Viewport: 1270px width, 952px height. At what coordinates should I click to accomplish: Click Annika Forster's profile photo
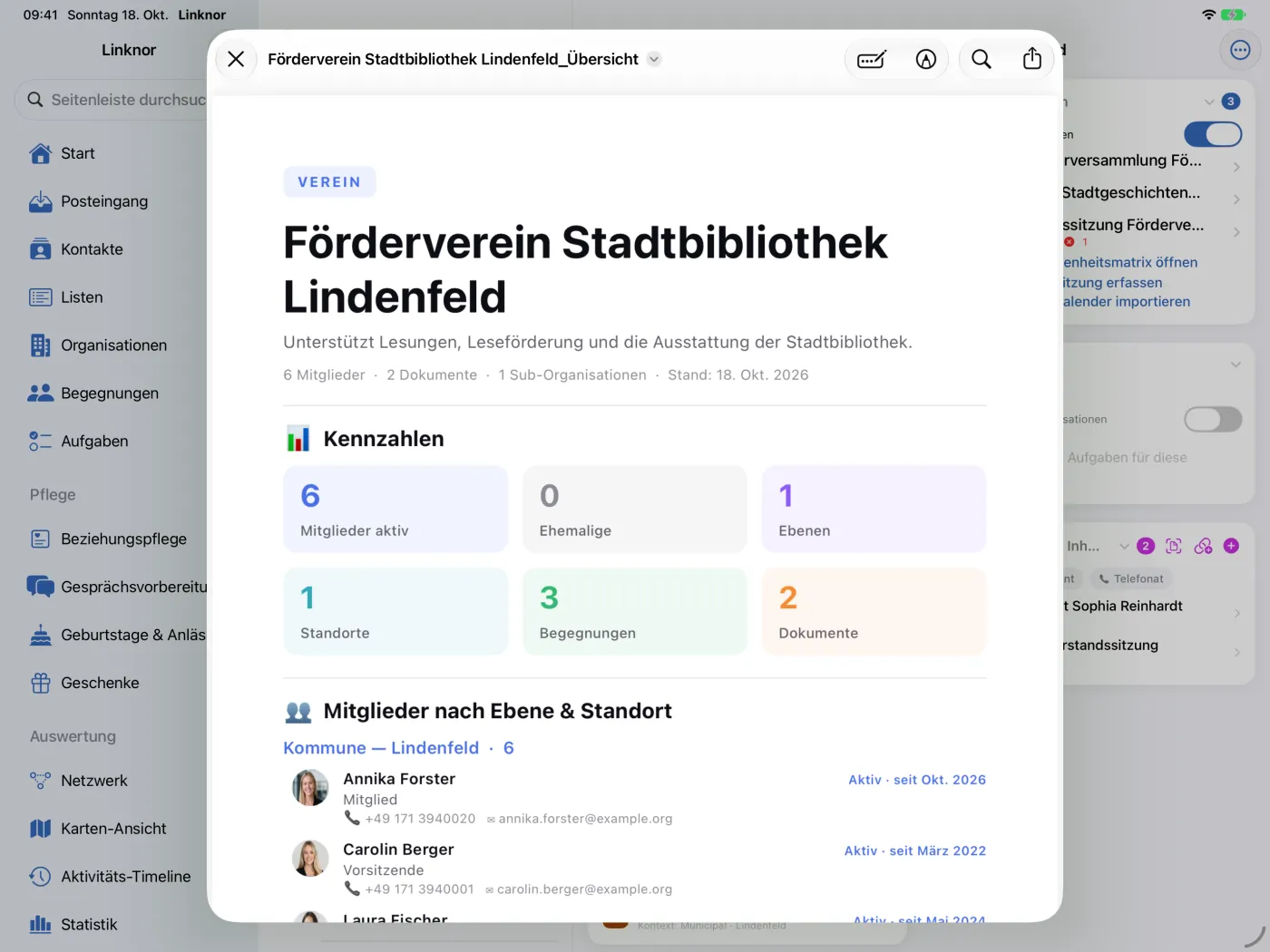[x=310, y=788]
